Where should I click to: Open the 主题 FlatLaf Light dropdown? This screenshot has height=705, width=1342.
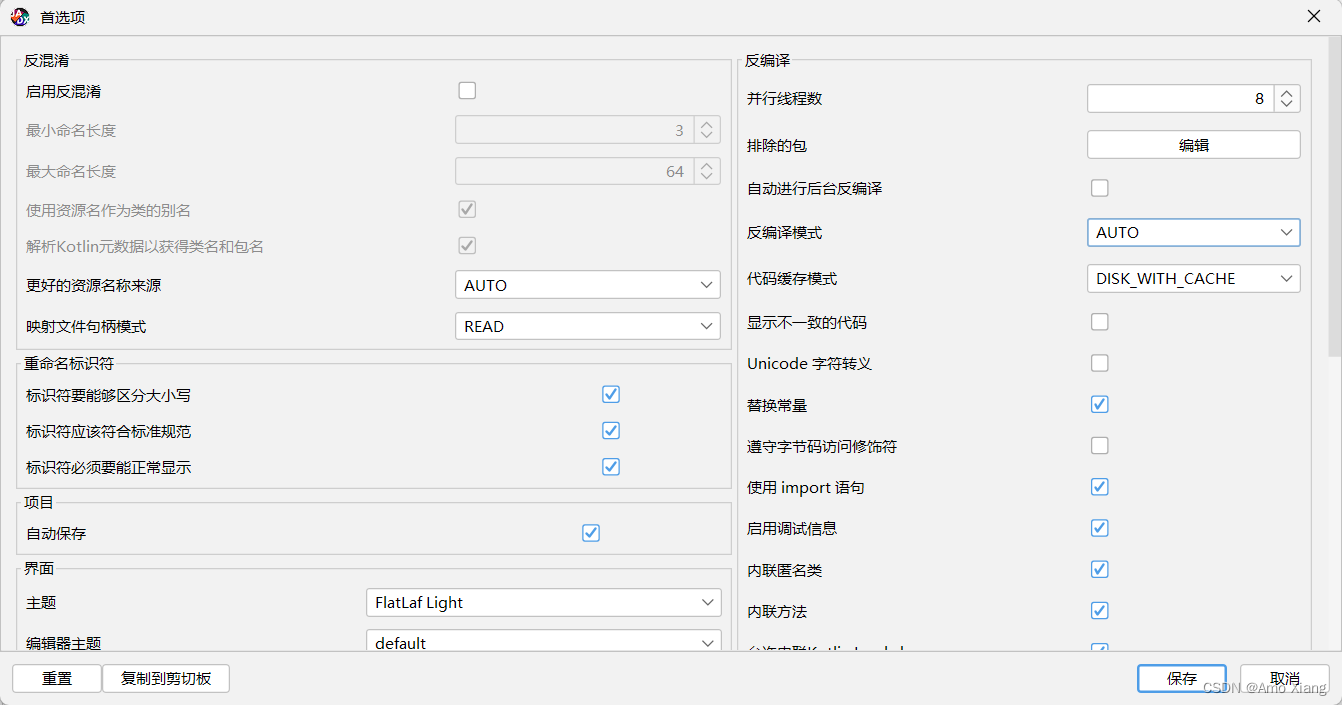[544, 603]
